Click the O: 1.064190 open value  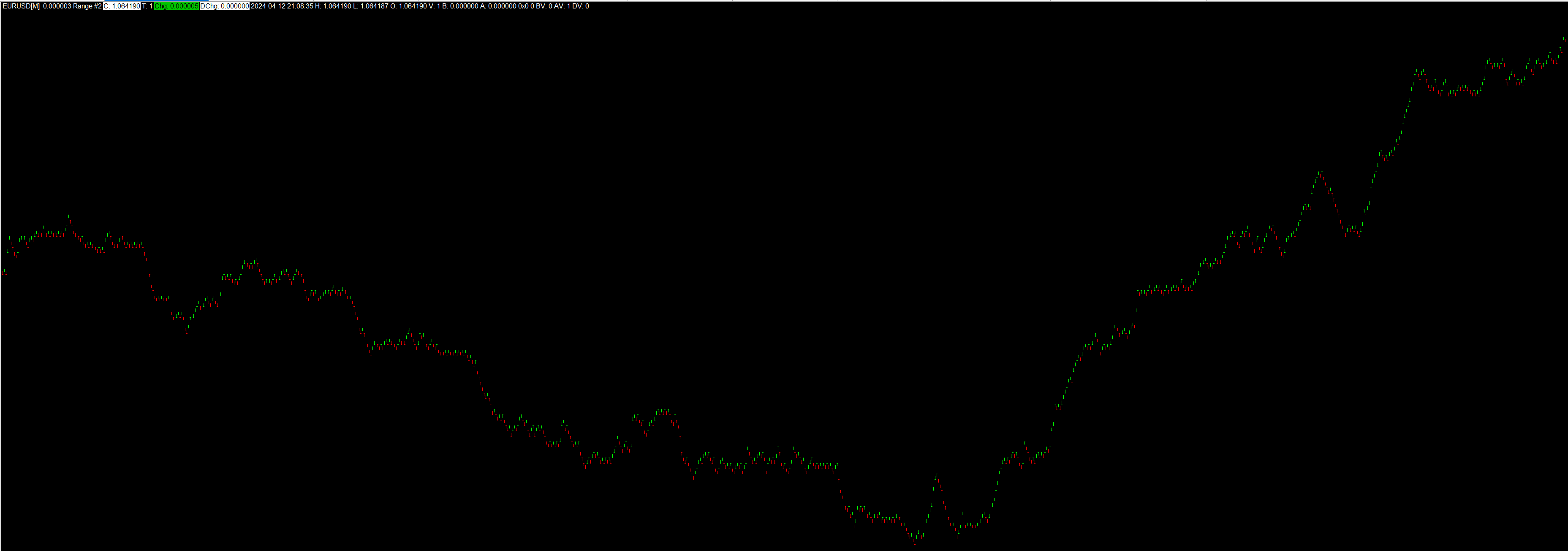408,6
